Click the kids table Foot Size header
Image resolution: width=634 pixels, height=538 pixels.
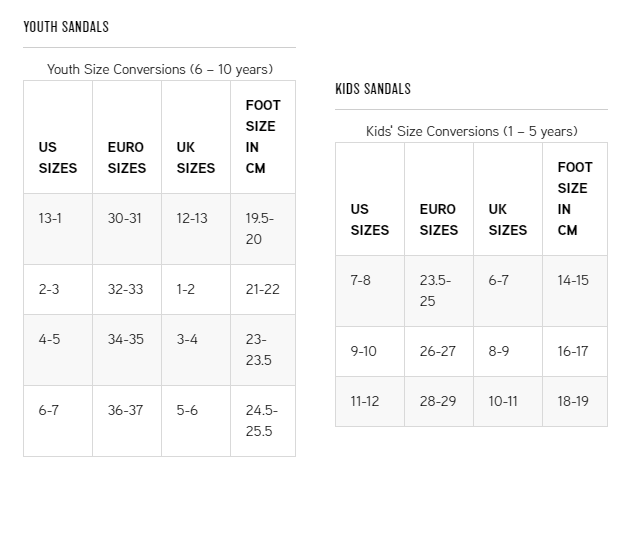575,199
